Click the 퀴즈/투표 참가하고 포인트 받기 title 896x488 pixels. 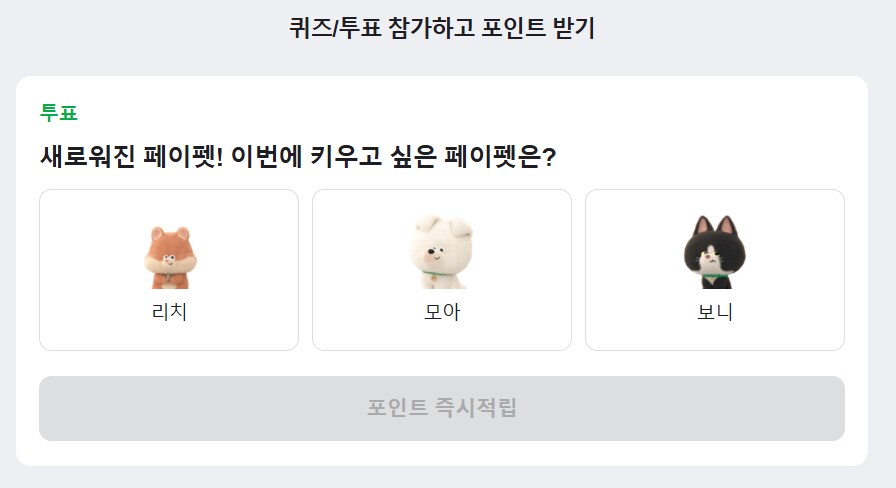(442, 29)
